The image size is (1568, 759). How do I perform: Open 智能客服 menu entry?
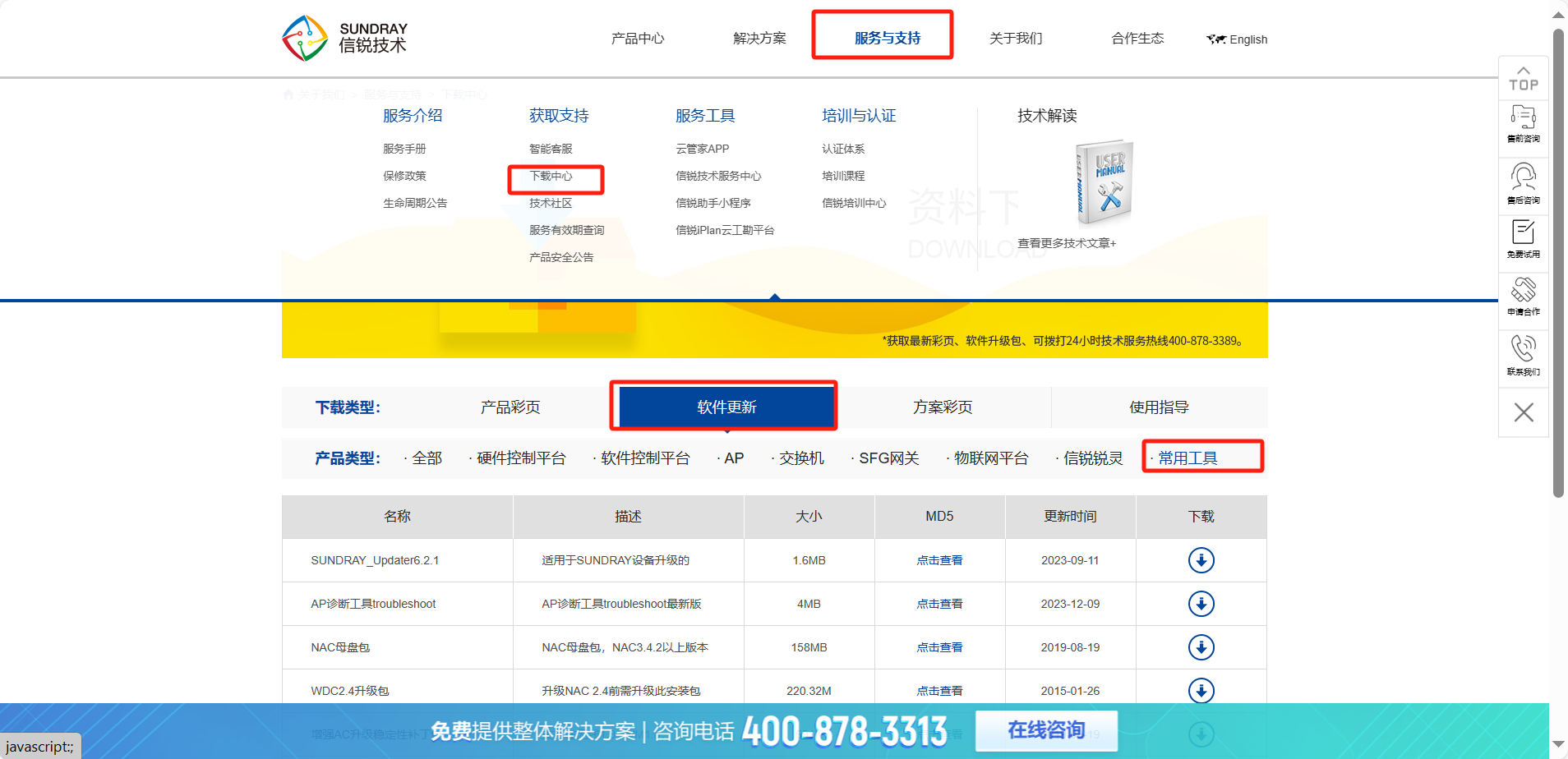coord(551,149)
